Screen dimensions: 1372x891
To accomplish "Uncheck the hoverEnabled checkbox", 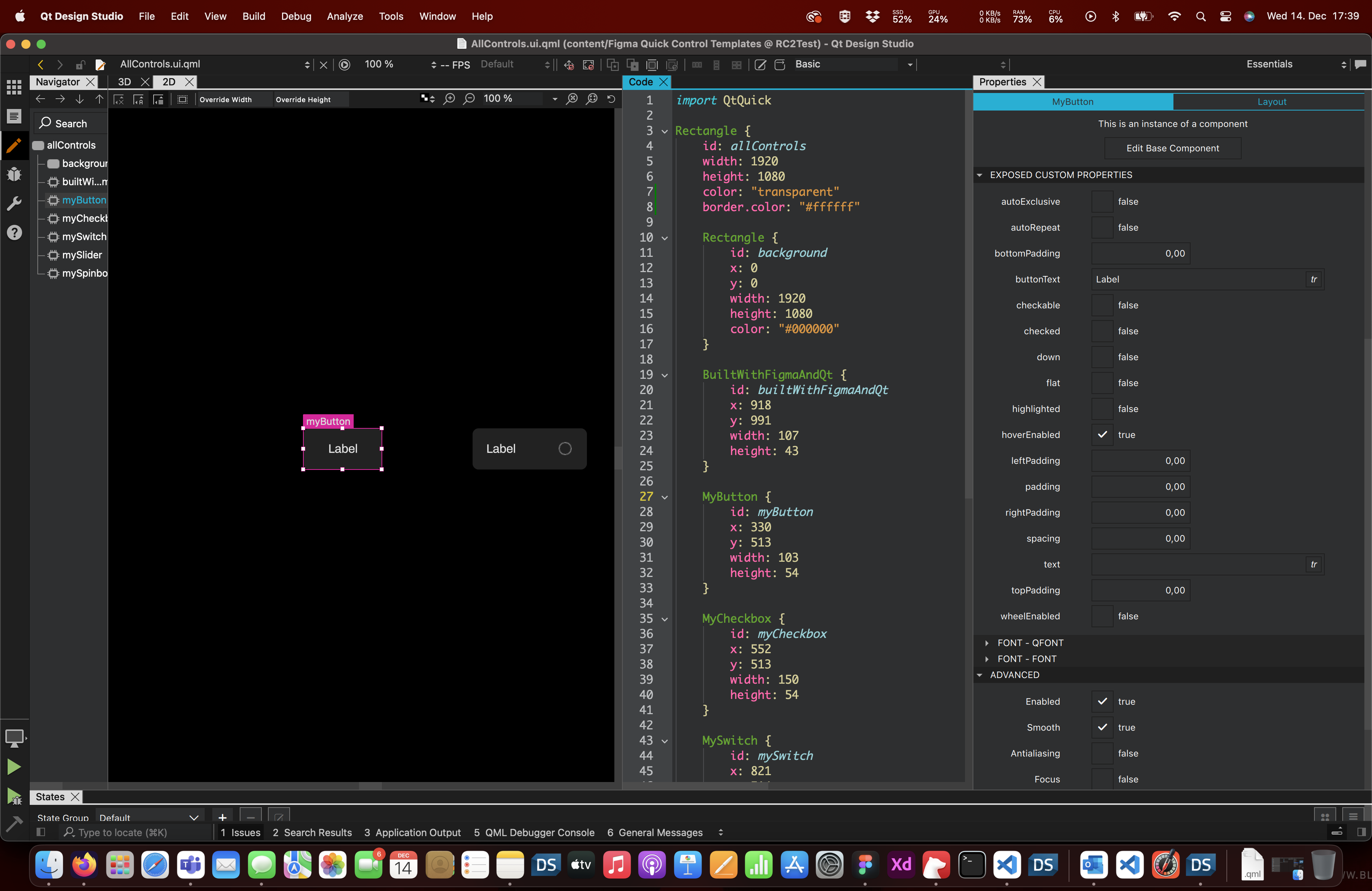I will [1102, 435].
